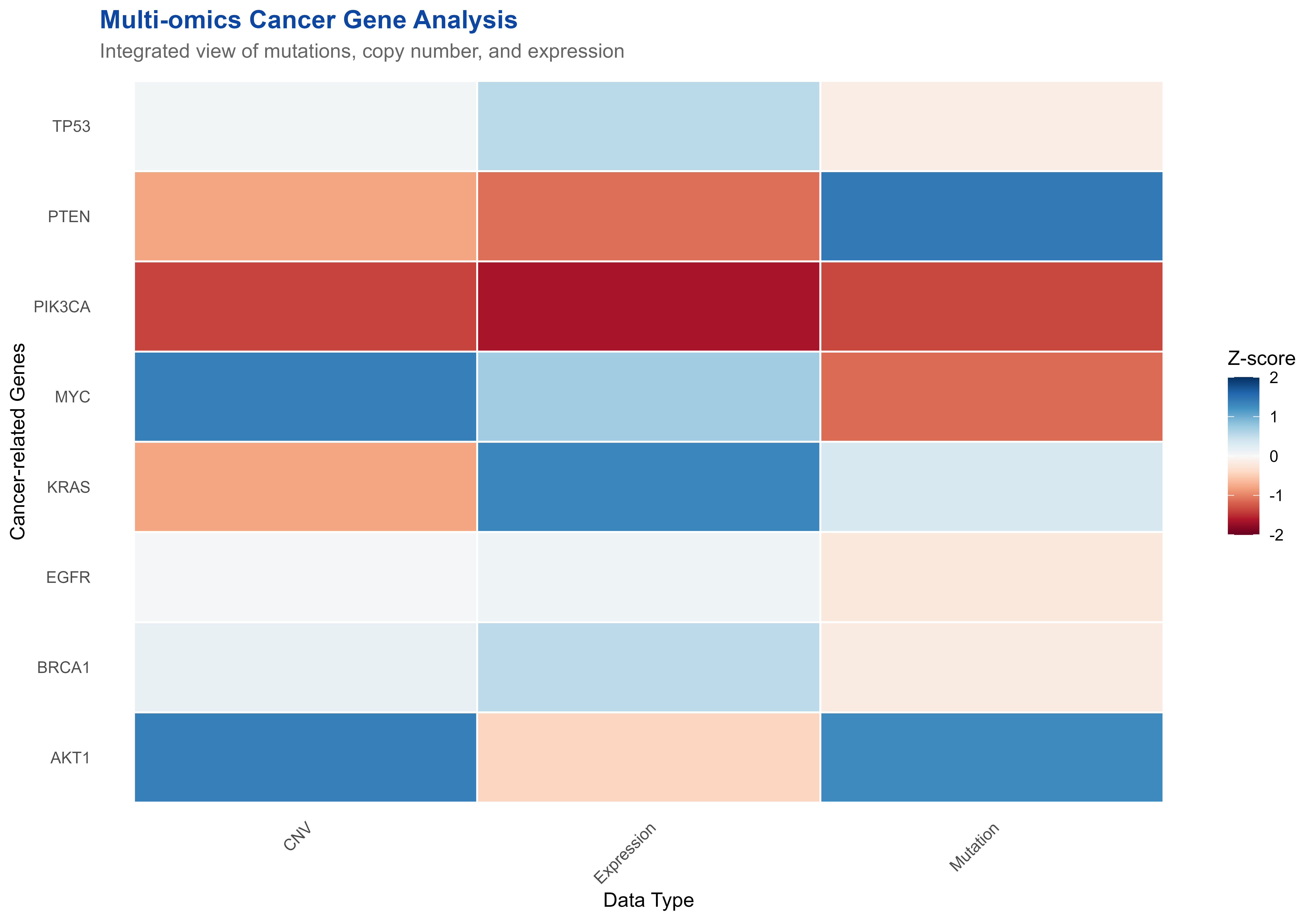Select the KRAS Expression heatmap cell

click(x=648, y=487)
